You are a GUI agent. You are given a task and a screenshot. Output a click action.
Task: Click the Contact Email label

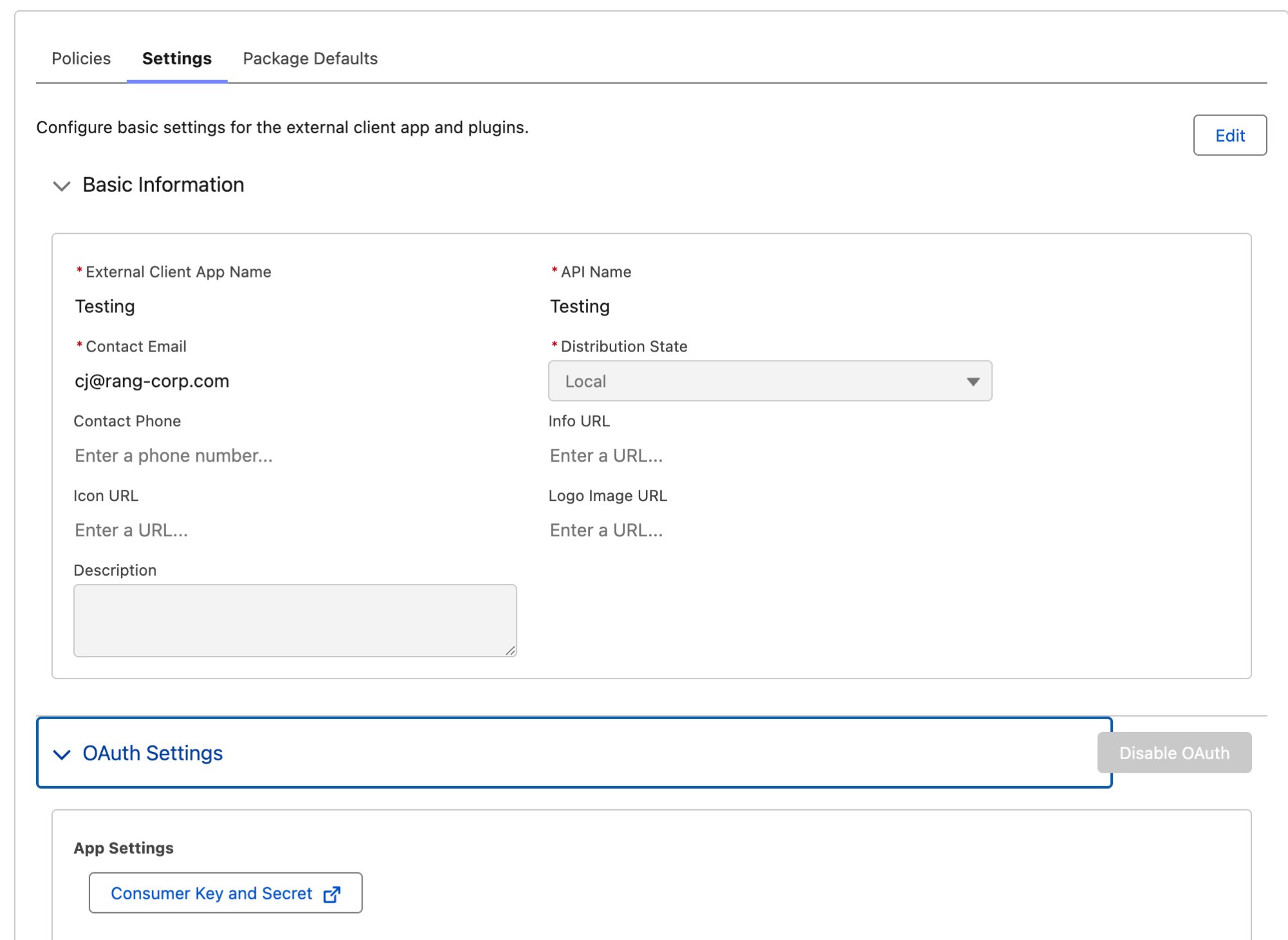[136, 346]
